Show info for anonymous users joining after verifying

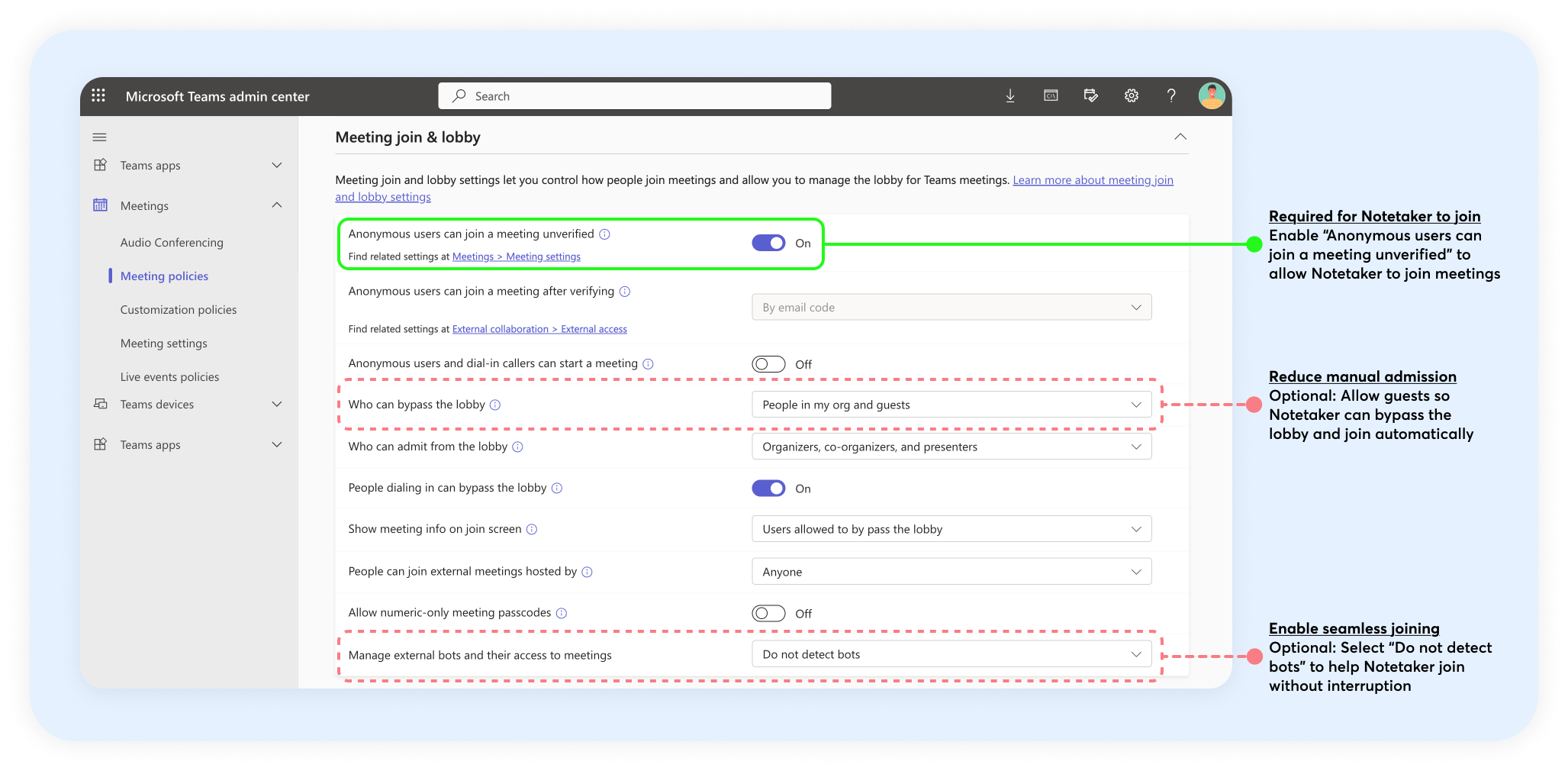click(625, 292)
